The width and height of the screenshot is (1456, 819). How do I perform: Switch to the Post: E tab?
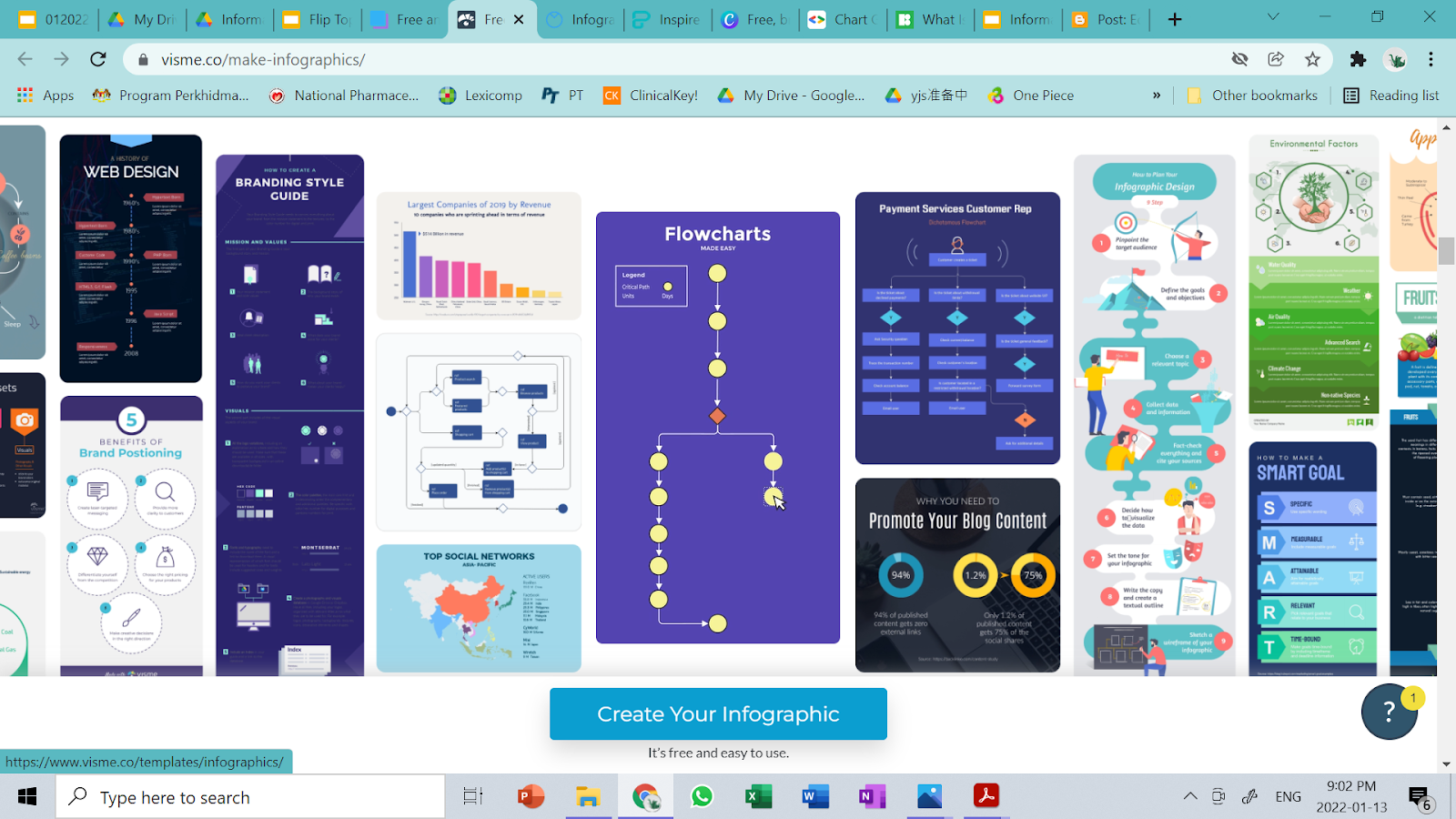coord(1106,19)
